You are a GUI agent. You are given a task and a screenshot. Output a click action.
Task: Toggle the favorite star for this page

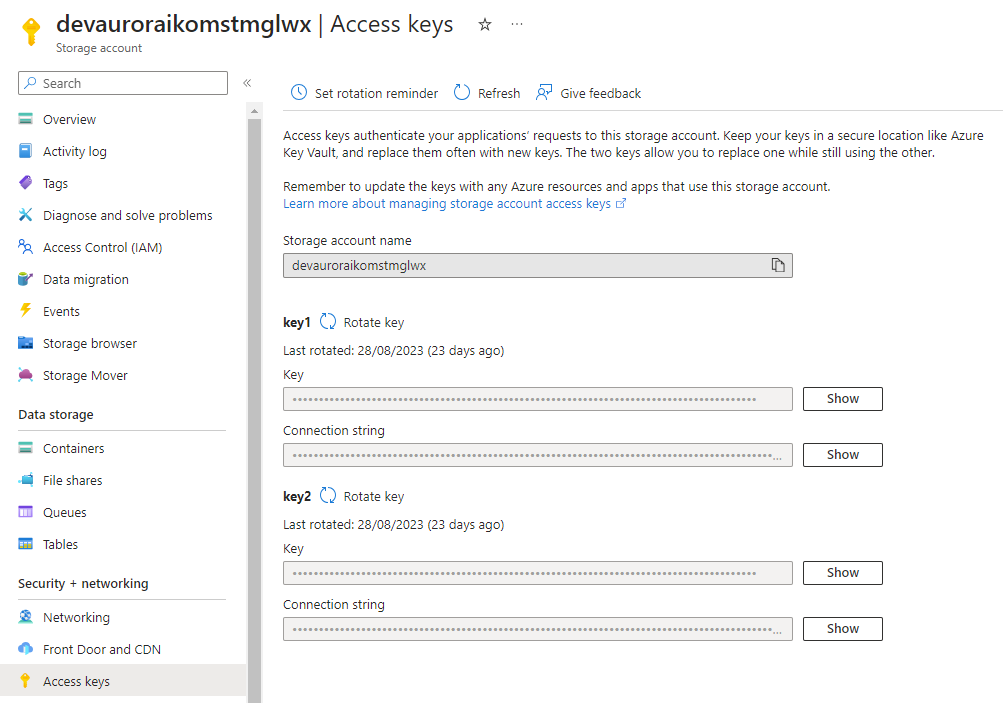click(x=484, y=25)
